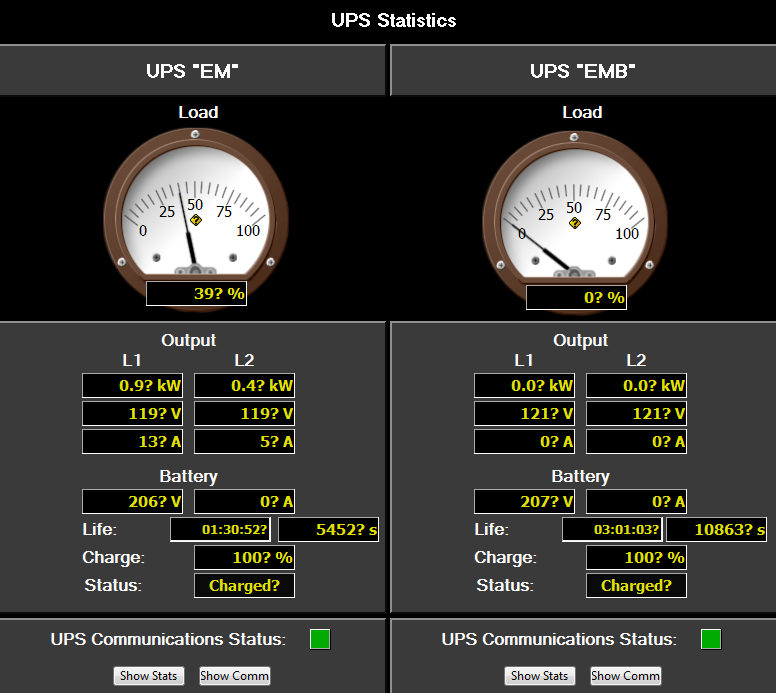The width and height of the screenshot is (776, 693).
Task: Click Show Comm button under UPS EM
Action: [235, 676]
